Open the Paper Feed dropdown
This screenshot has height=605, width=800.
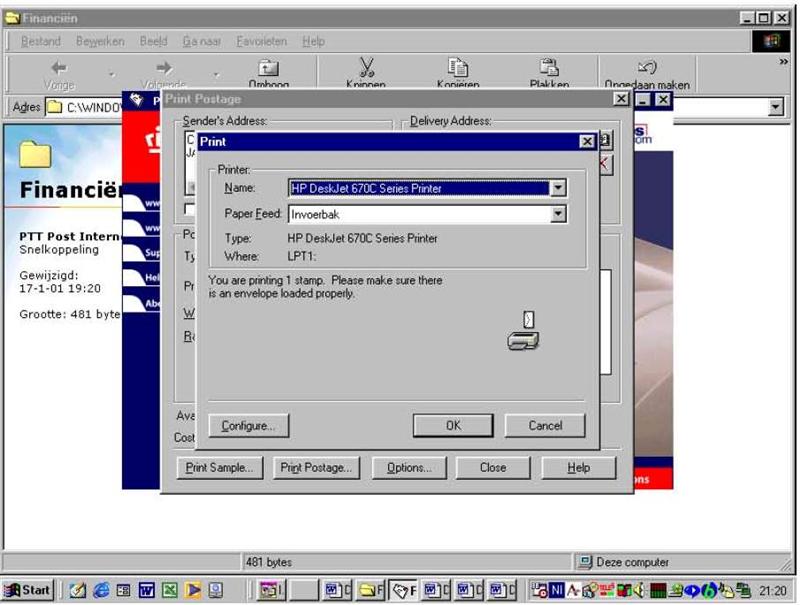click(558, 214)
